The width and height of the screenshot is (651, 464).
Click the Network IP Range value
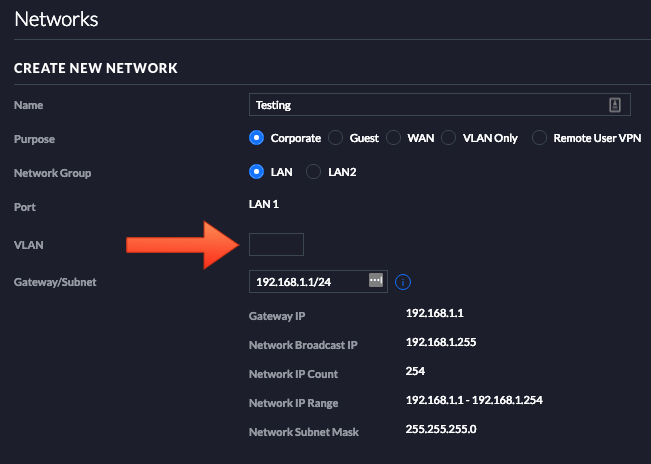click(474, 401)
